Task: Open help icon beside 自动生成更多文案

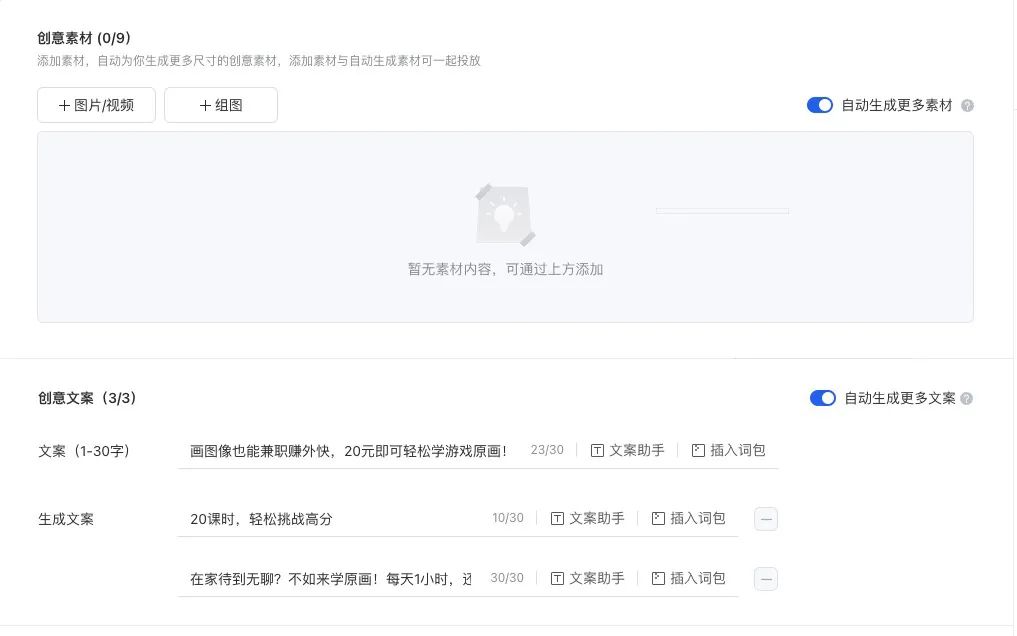Action: coord(966,399)
